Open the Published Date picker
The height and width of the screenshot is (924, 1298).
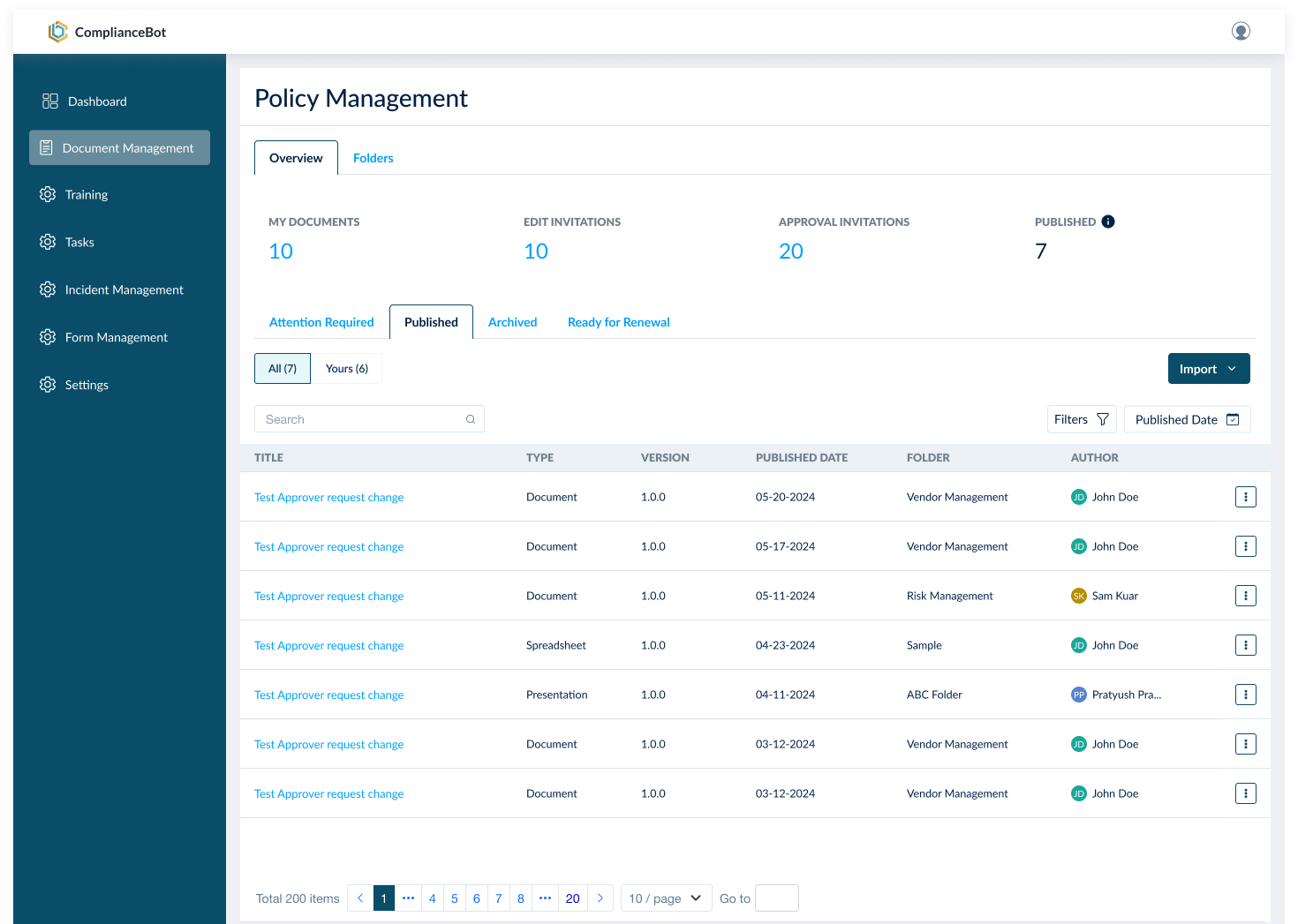[x=1187, y=419]
